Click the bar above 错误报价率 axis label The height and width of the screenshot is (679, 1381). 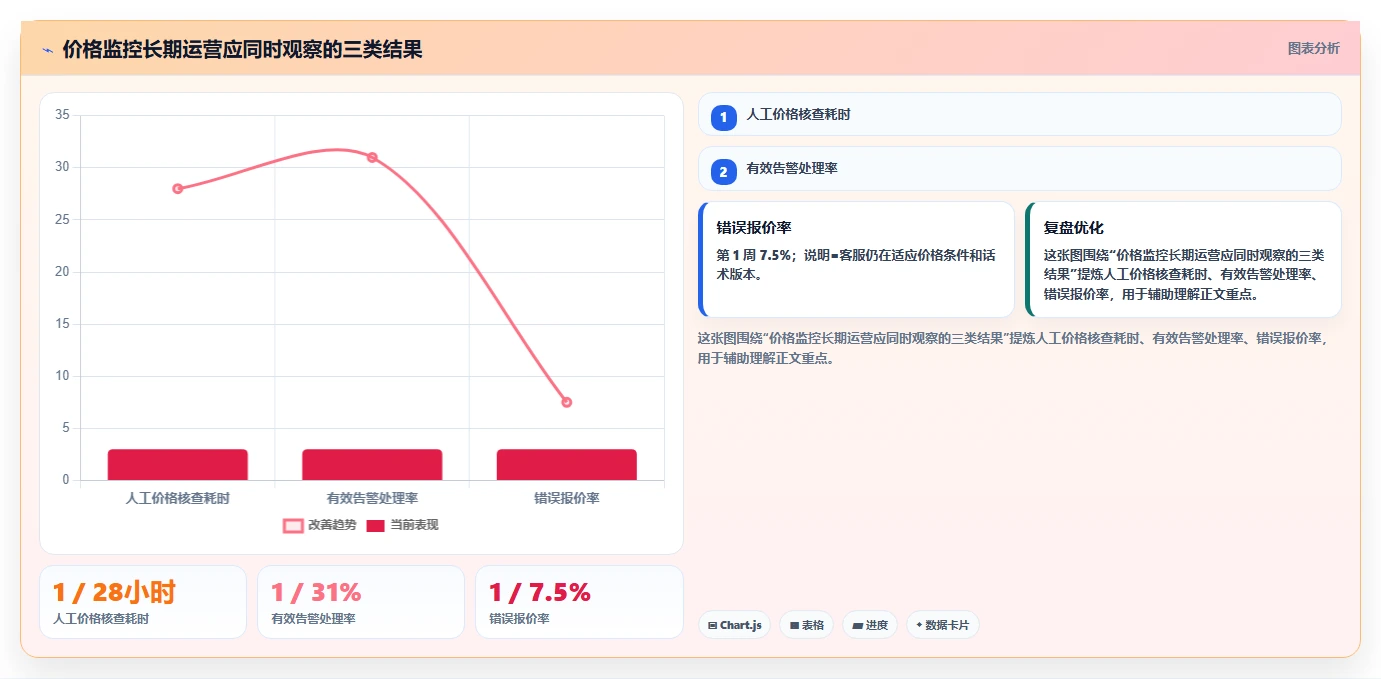[x=567, y=465]
